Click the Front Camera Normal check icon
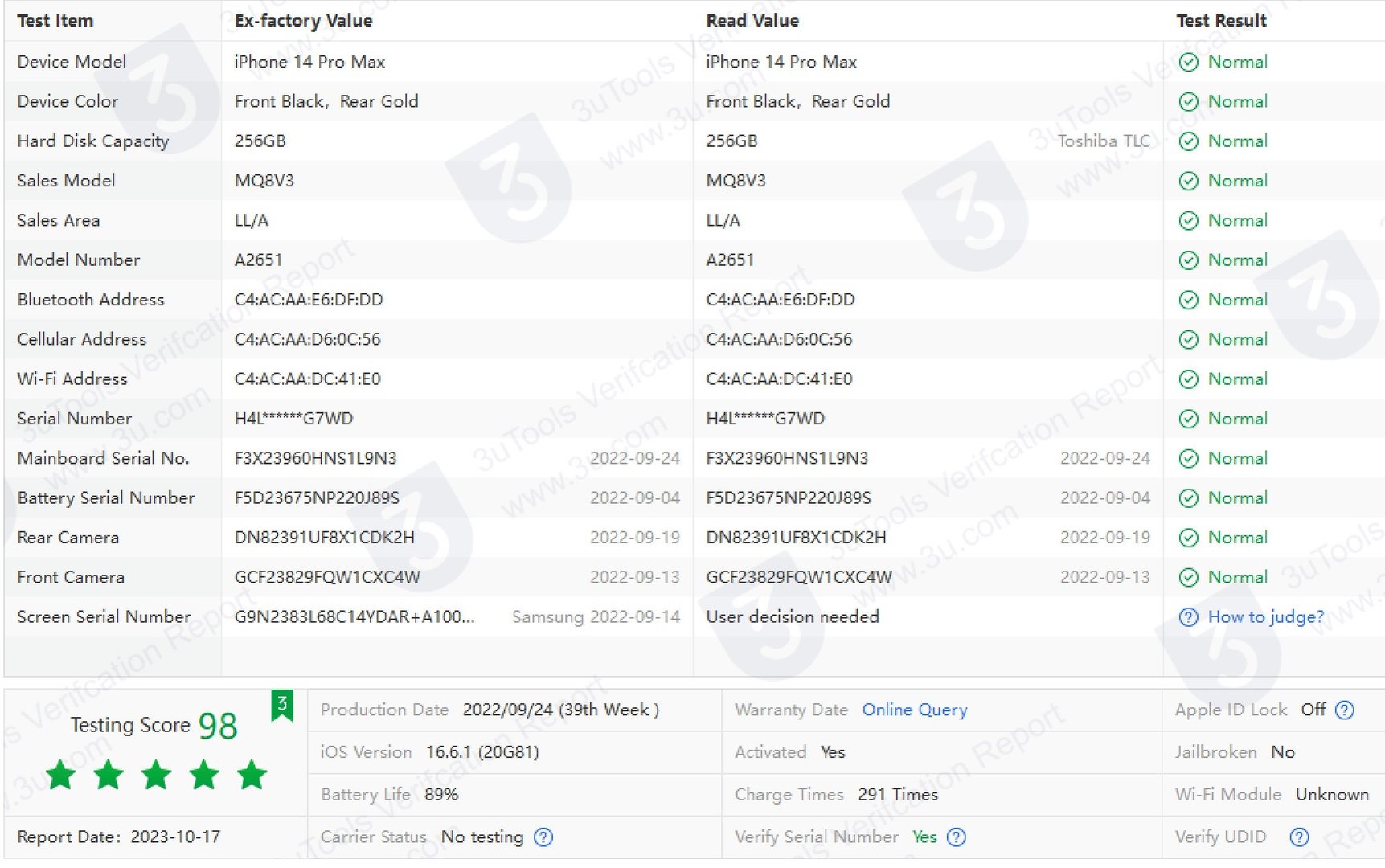The height and width of the screenshot is (868, 1385). 1188,578
